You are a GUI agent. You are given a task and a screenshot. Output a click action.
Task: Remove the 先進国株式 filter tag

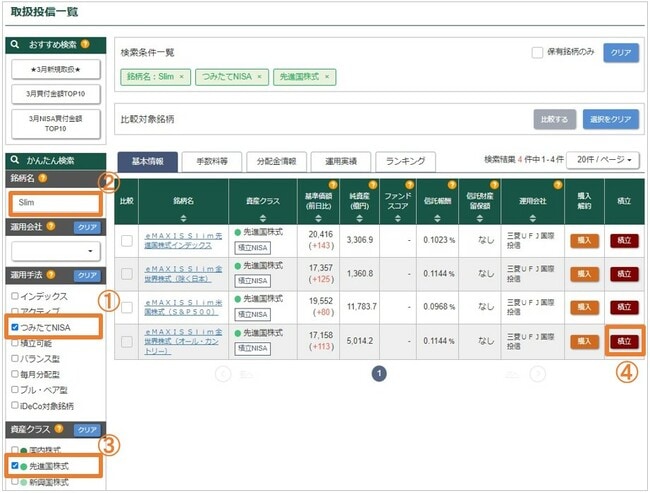pyautogui.click(x=327, y=77)
